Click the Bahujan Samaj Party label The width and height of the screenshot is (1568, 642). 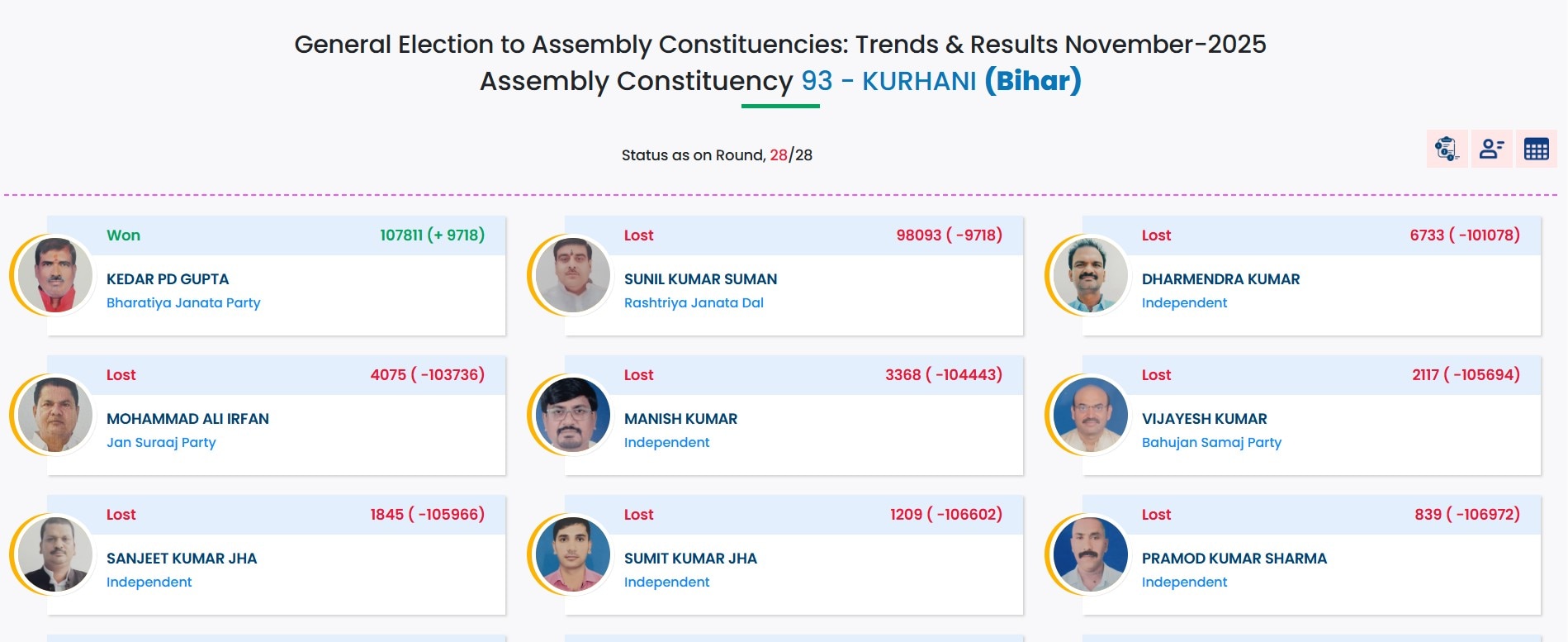click(1211, 442)
